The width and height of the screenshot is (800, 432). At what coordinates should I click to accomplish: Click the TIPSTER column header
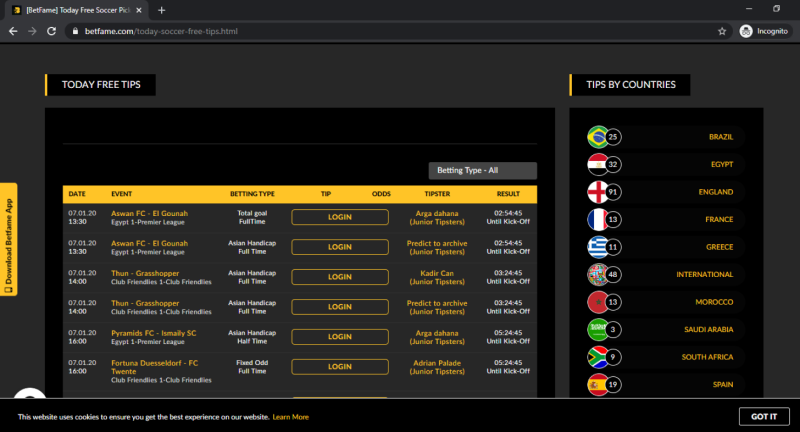pos(437,194)
